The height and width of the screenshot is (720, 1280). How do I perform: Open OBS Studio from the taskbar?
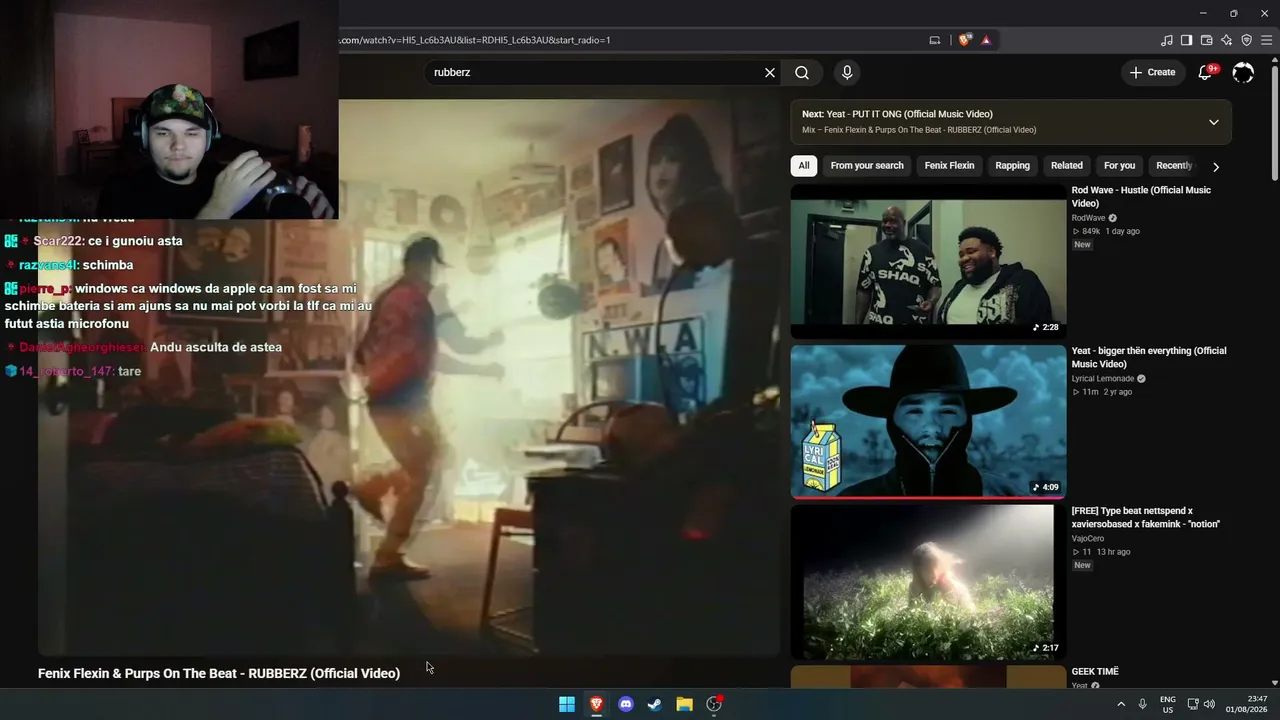click(x=714, y=704)
